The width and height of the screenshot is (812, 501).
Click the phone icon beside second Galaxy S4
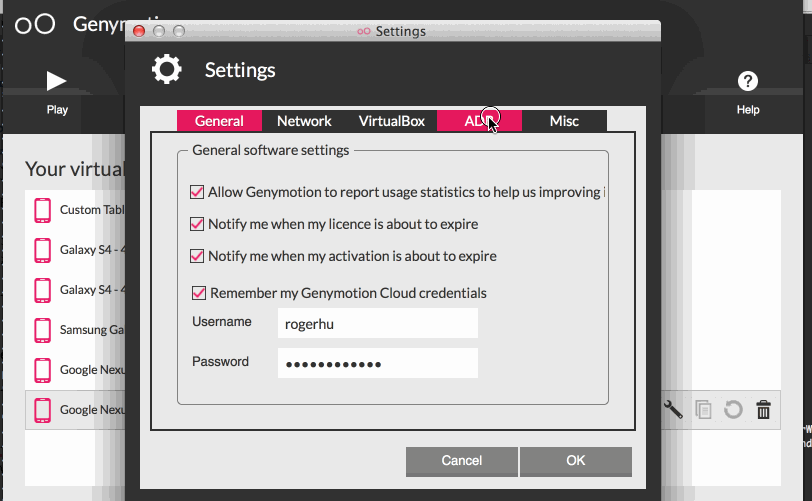click(x=42, y=290)
